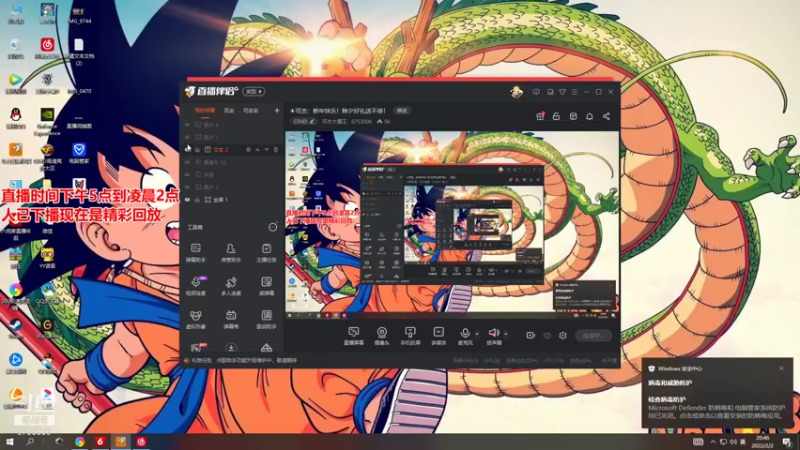Hide the 全屏 1 source
This screenshot has height=450, width=800.
coord(187,199)
